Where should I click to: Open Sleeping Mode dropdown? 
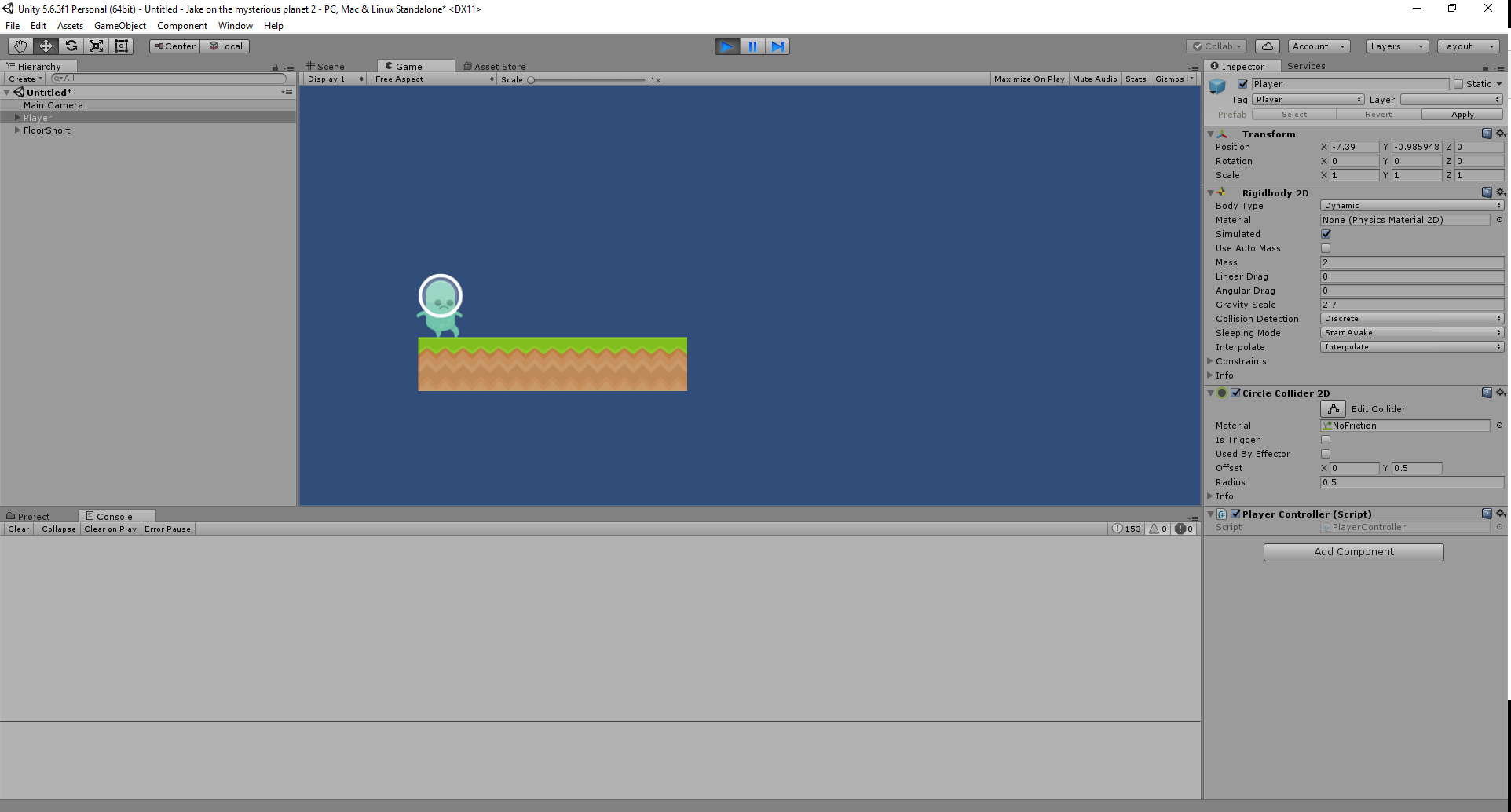[1412, 333]
